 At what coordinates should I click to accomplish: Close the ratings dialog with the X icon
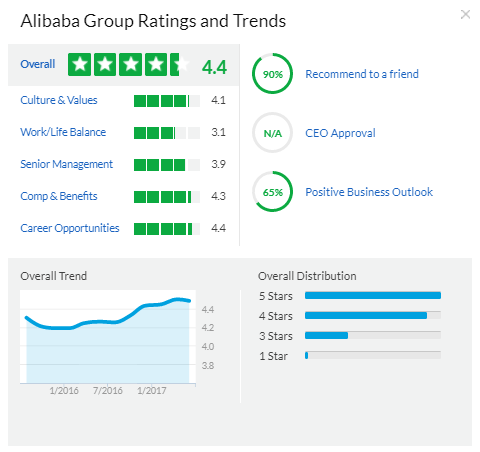point(465,15)
